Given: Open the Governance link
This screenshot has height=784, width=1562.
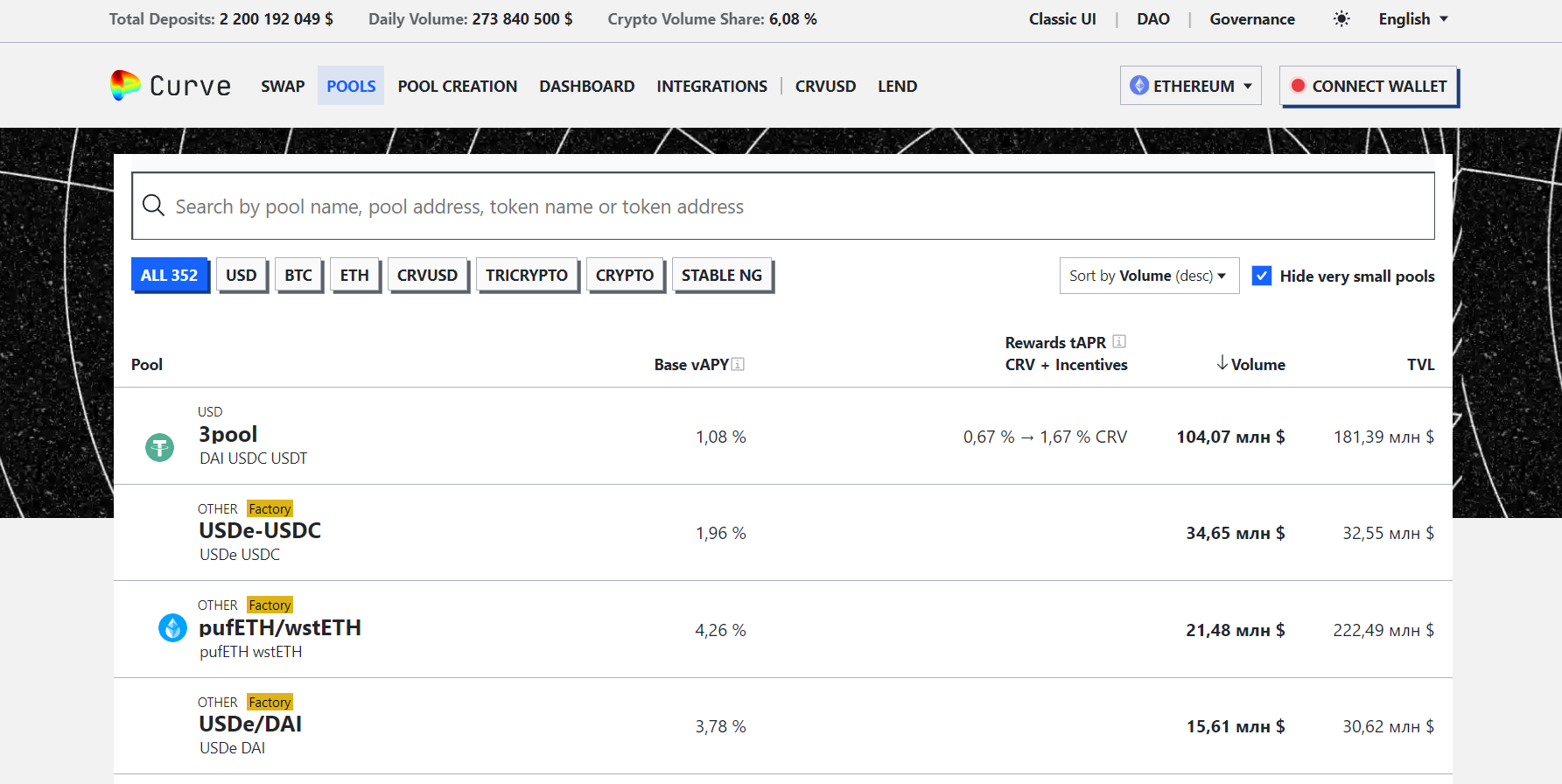Looking at the screenshot, I should click(1252, 19).
